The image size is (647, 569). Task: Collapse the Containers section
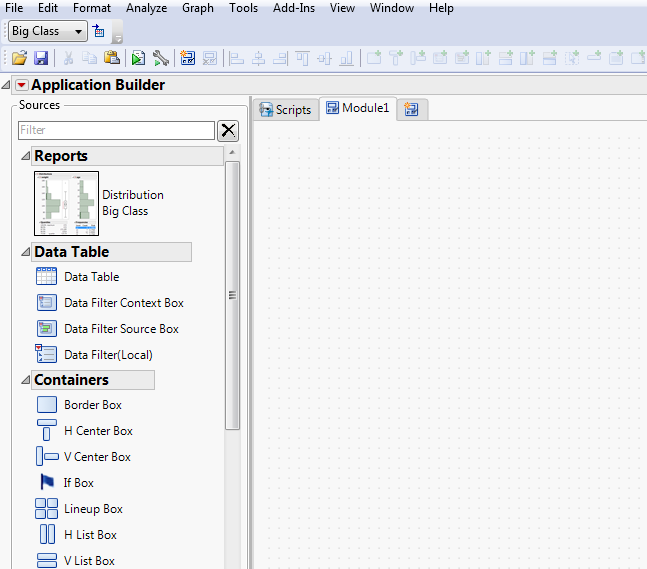tap(25, 381)
